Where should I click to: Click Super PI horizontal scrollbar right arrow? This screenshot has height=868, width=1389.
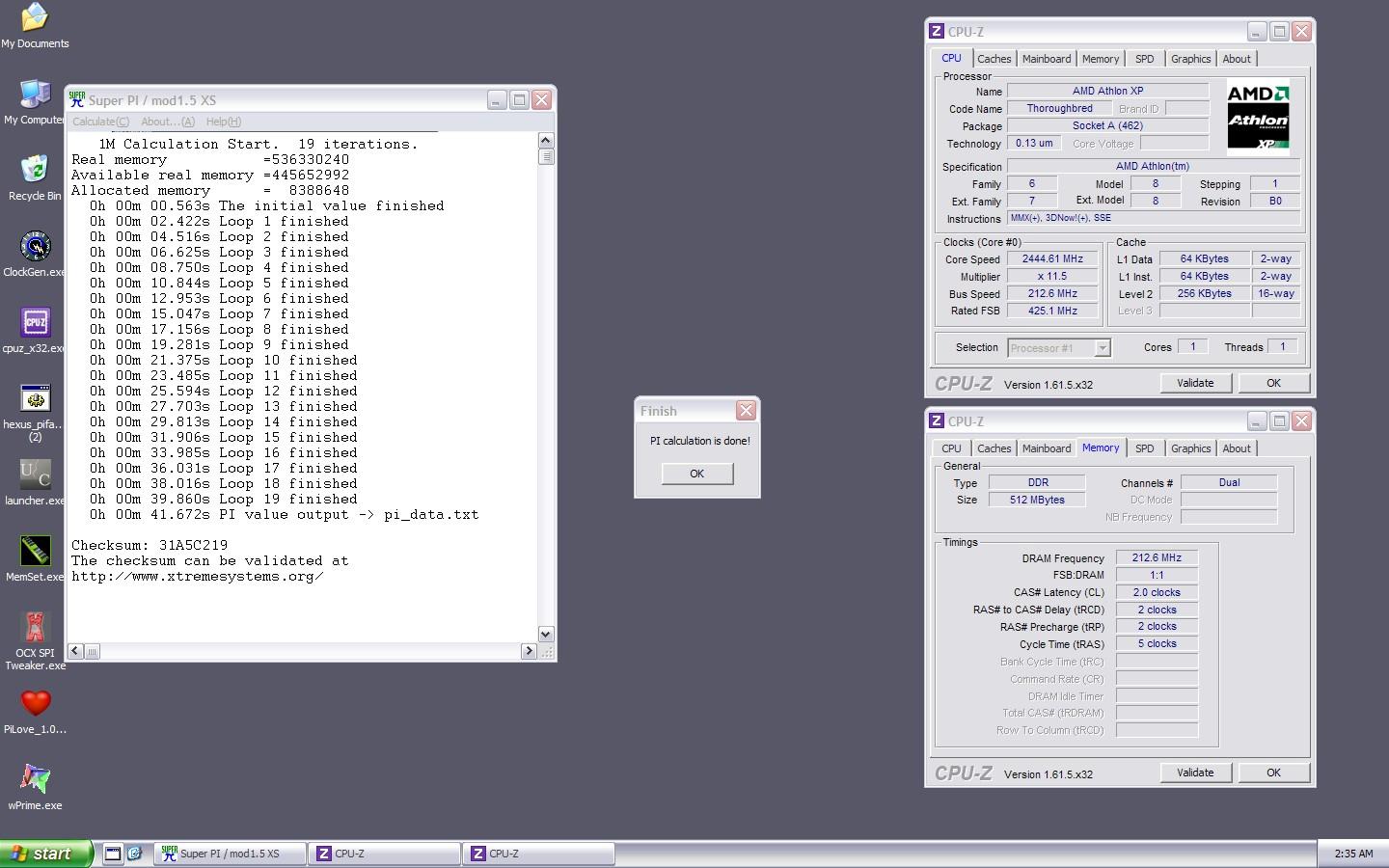pyautogui.click(x=528, y=651)
